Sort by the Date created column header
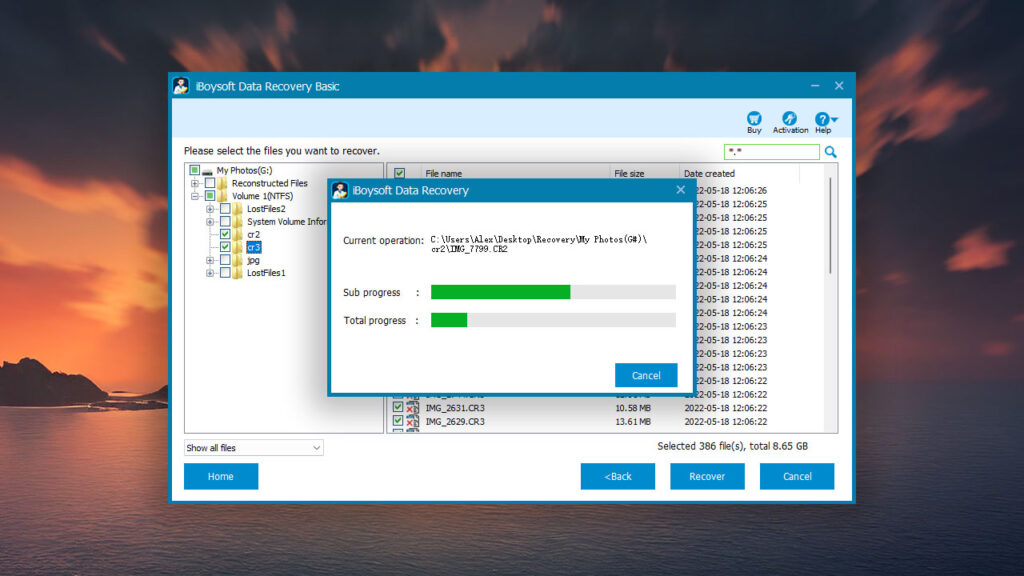 coord(708,172)
